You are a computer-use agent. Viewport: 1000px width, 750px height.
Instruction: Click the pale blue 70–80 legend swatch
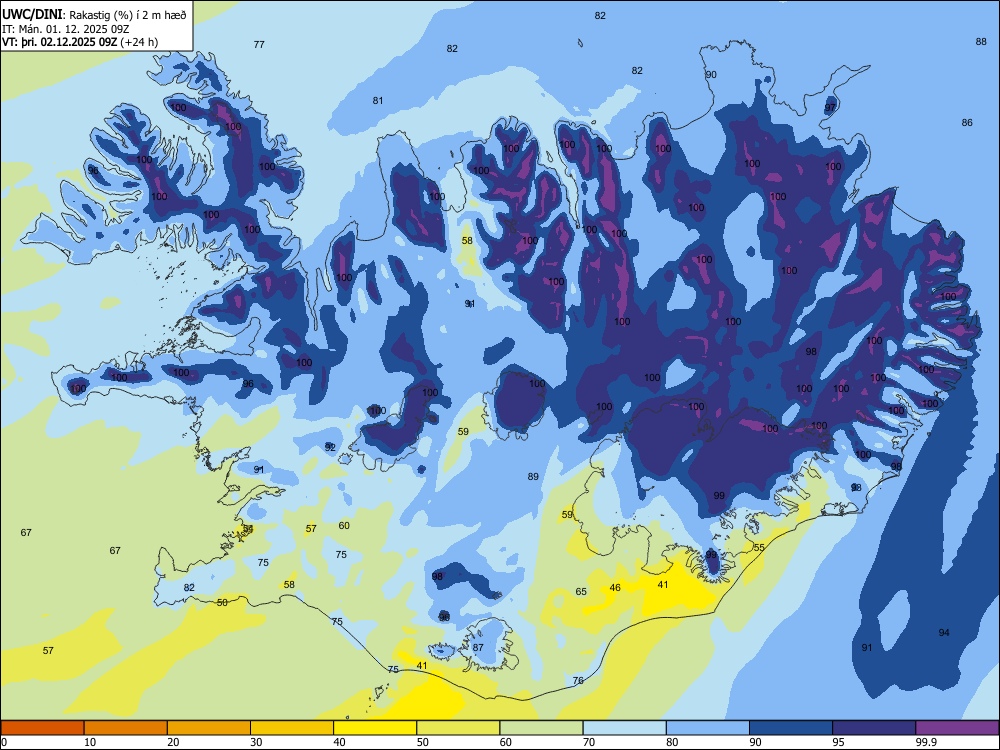click(624, 728)
